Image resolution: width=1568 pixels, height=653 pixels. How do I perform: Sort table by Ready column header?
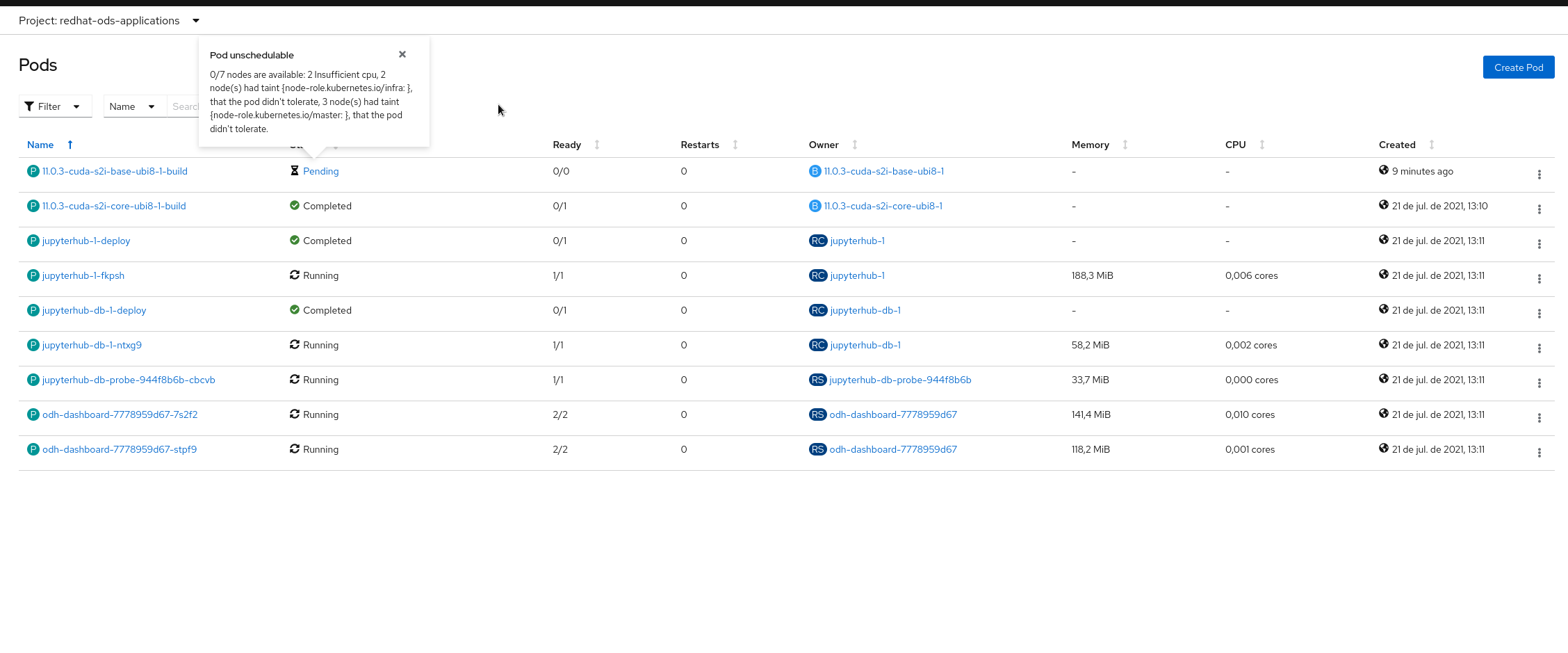(566, 145)
